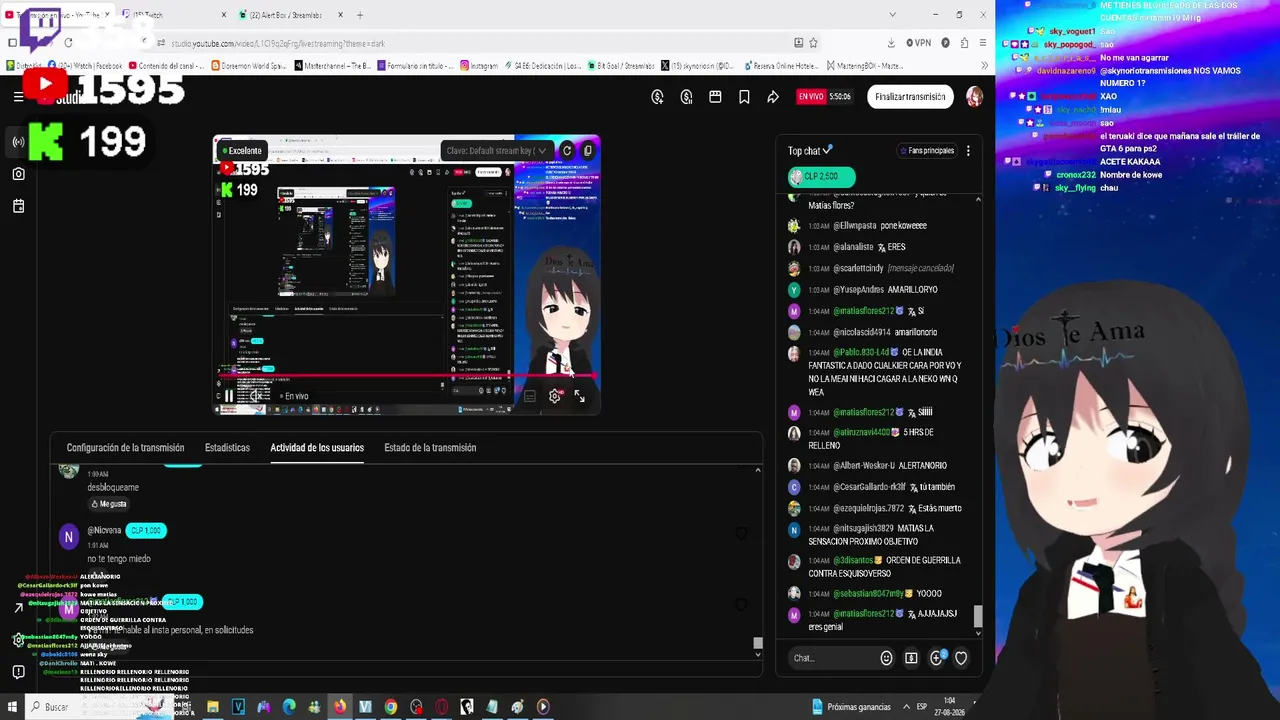The height and width of the screenshot is (720, 1280).
Task: Open a new browser tab with plus
Action: (x=360, y=15)
